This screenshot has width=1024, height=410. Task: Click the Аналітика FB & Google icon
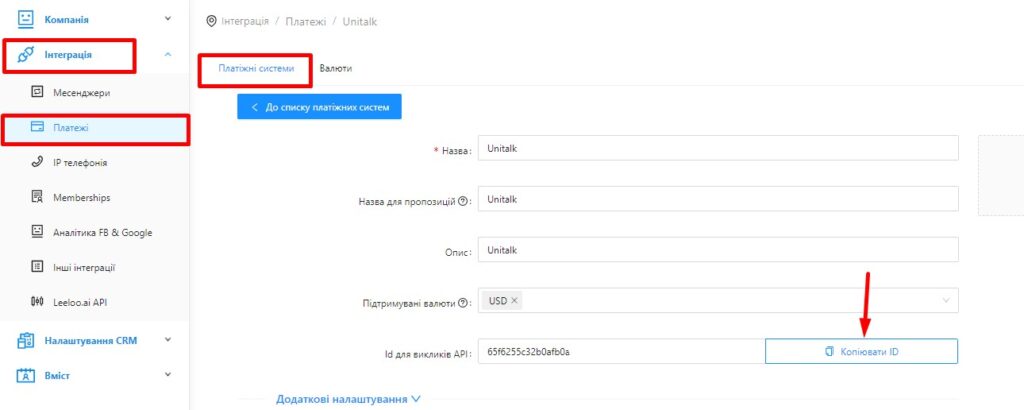[x=37, y=232]
